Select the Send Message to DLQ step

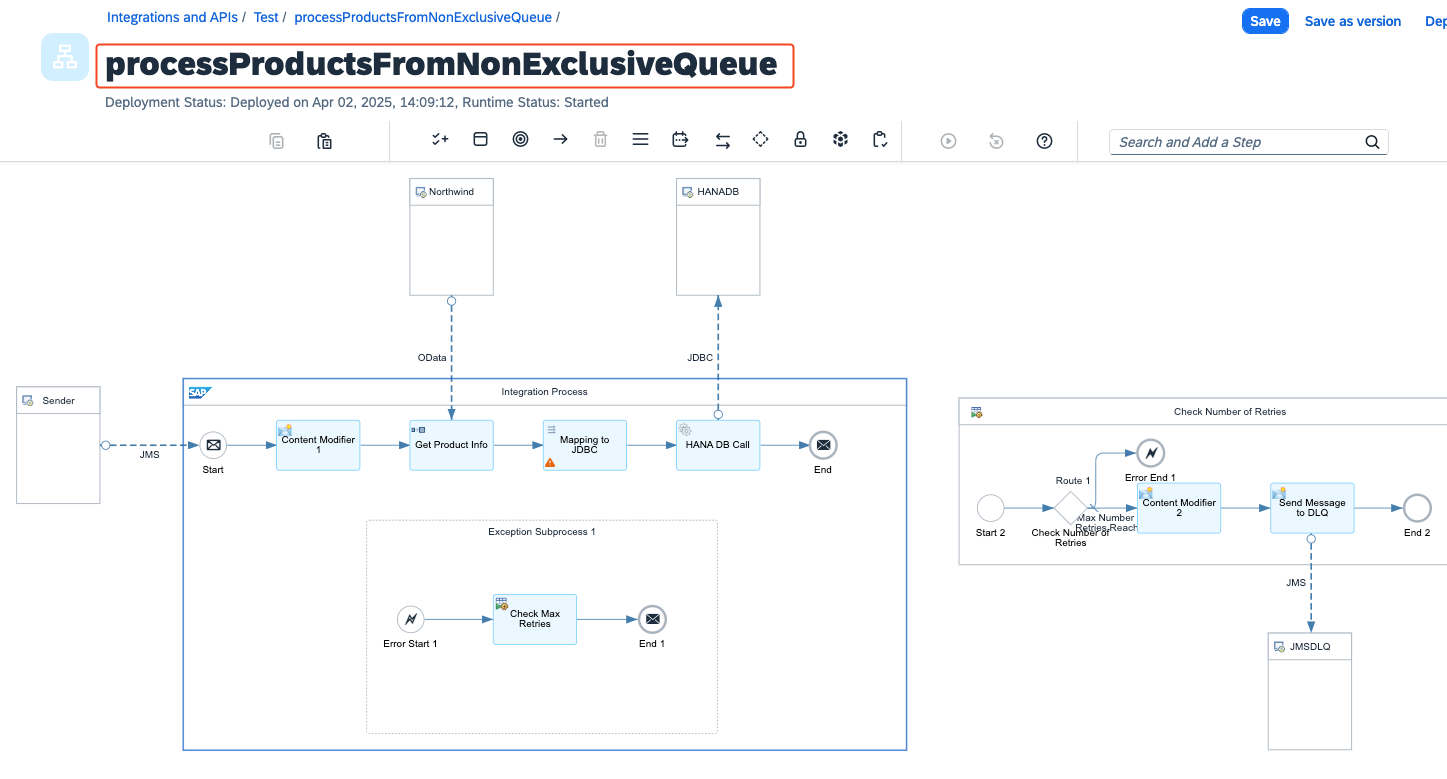point(1312,508)
